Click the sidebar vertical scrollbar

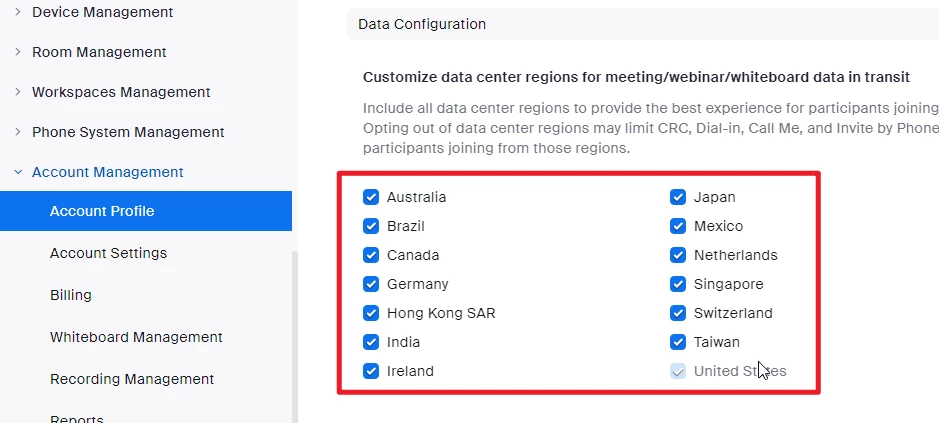(294, 330)
